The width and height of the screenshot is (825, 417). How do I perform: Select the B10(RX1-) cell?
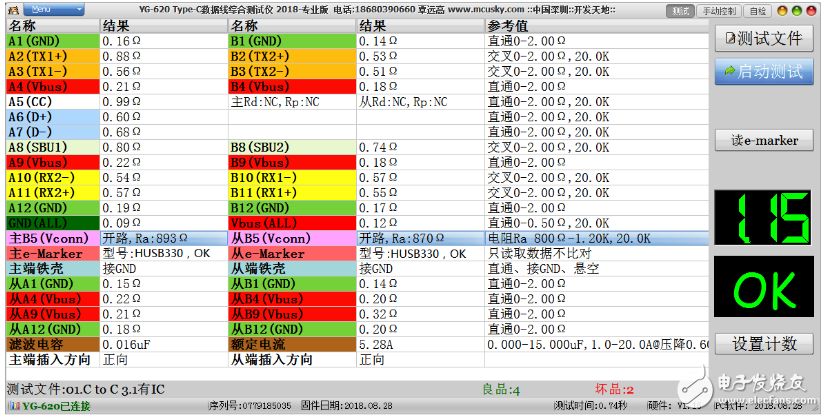(292, 178)
